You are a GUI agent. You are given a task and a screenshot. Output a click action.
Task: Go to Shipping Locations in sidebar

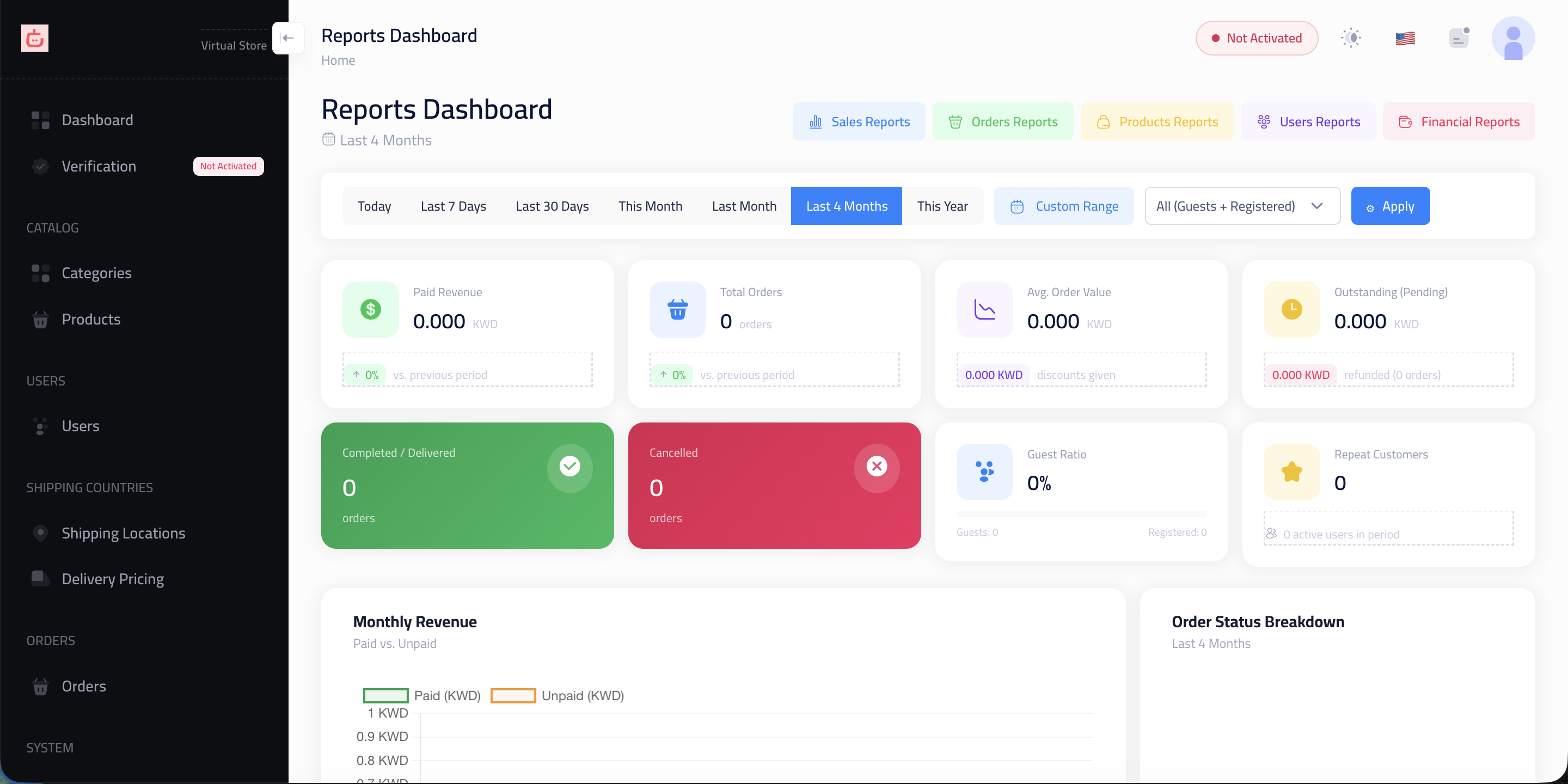coord(123,532)
